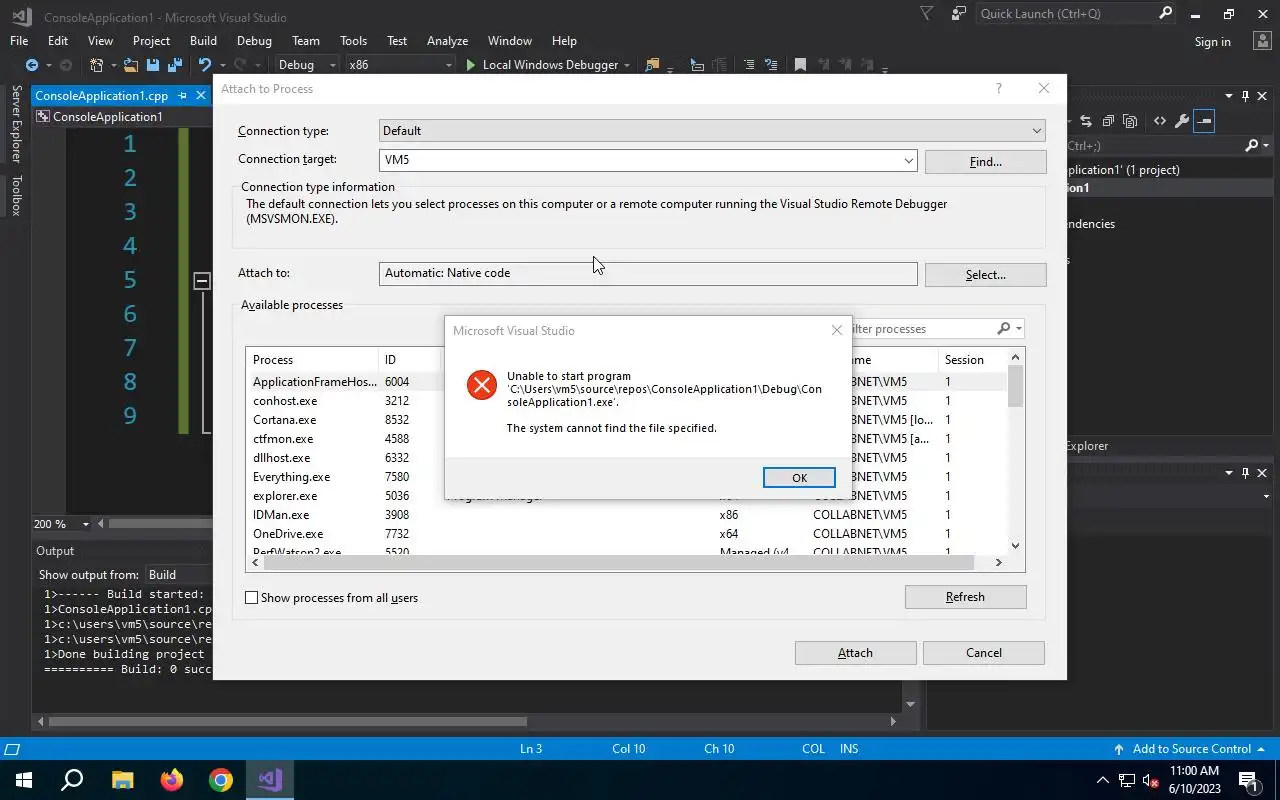This screenshot has width=1280, height=800.
Task: Toggle Show processes from all users checkbox
Action: (x=252, y=598)
